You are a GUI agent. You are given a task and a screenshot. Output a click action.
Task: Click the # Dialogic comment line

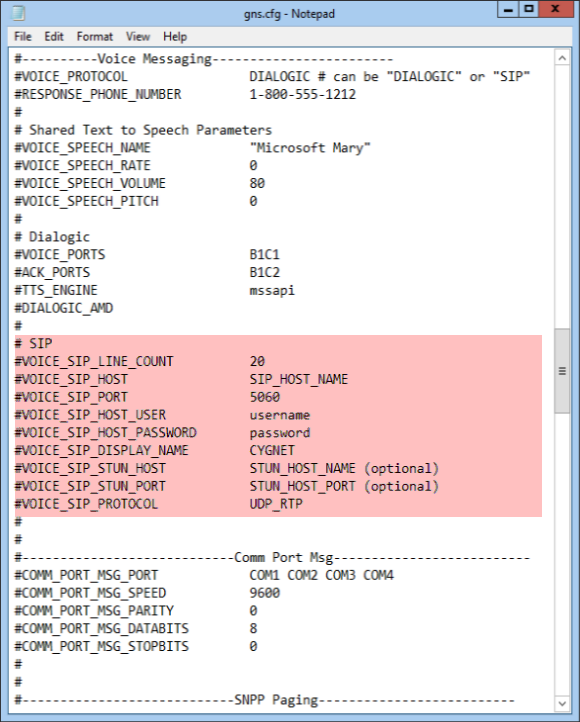point(52,237)
